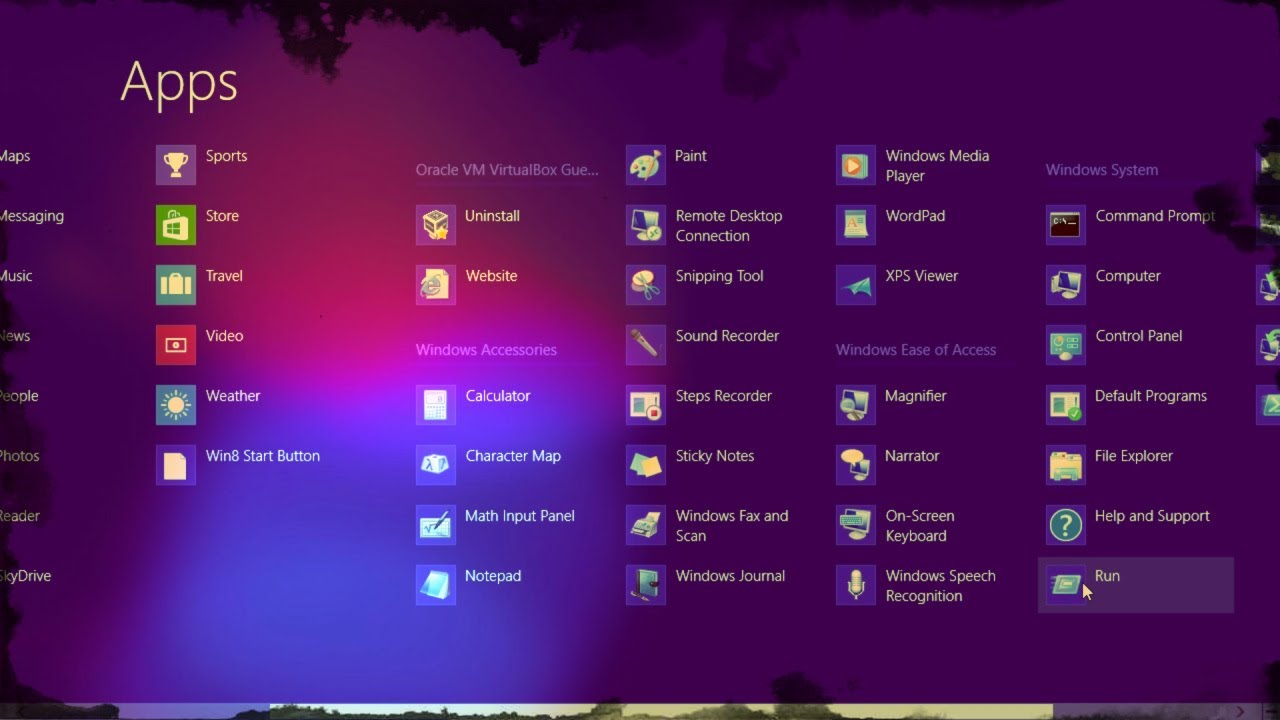Open the Math Input Panel icon
The height and width of the screenshot is (720, 1280).
tap(436, 525)
